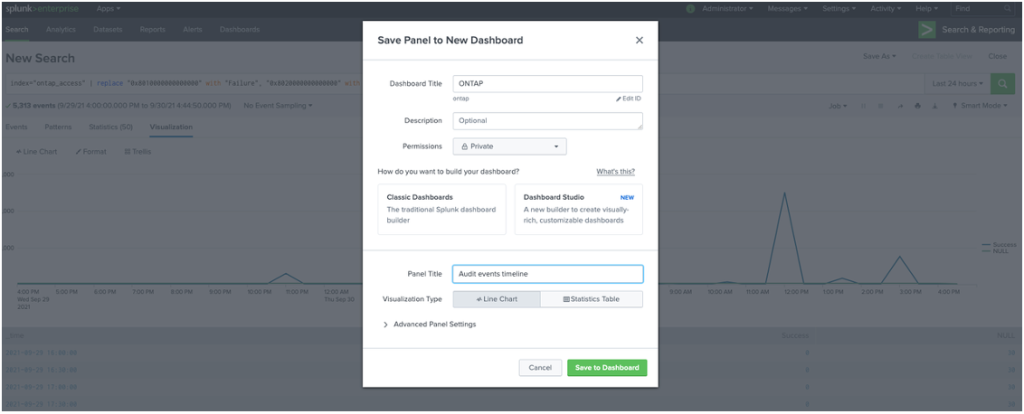Viewport: 1024px width, 414px height.
Task: Click the Success column header in table
Action: click(795, 336)
